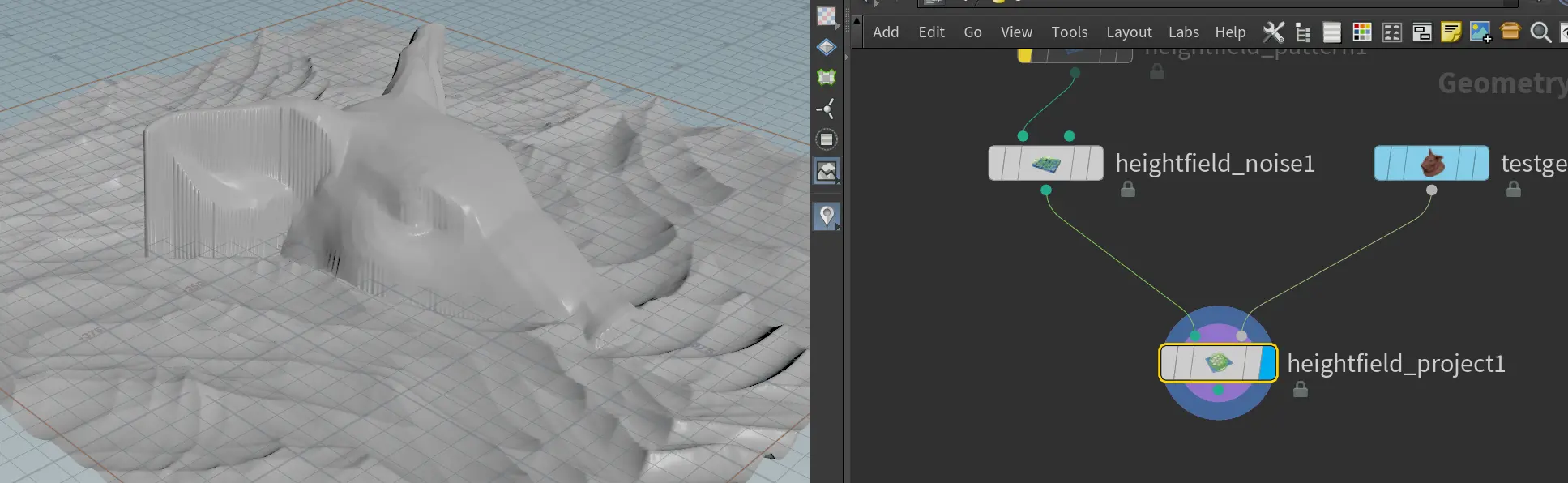Open the Labs menu

(x=1183, y=32)
